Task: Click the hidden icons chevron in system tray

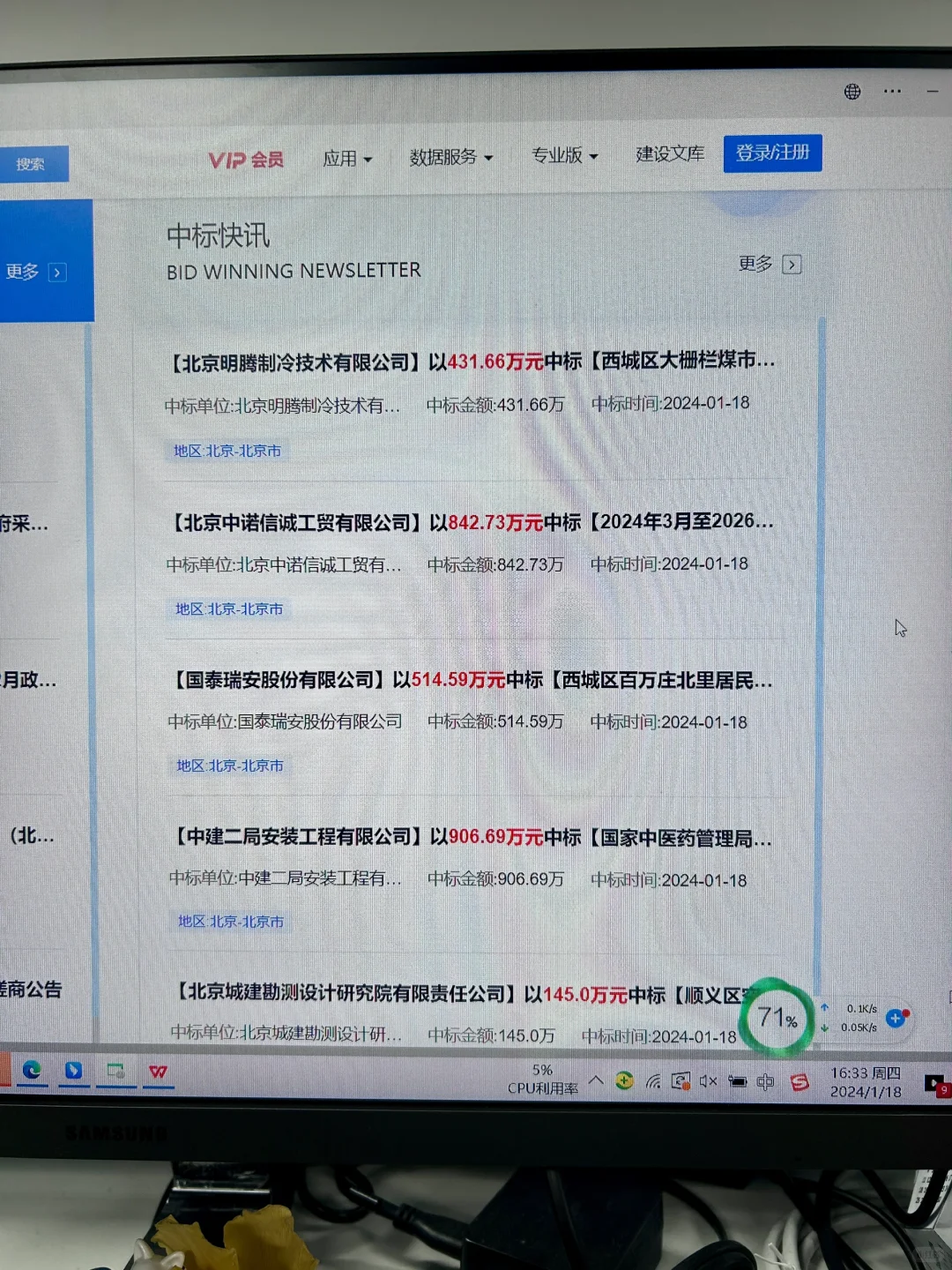Action: pyautogui.click(x=595, y=1078)
